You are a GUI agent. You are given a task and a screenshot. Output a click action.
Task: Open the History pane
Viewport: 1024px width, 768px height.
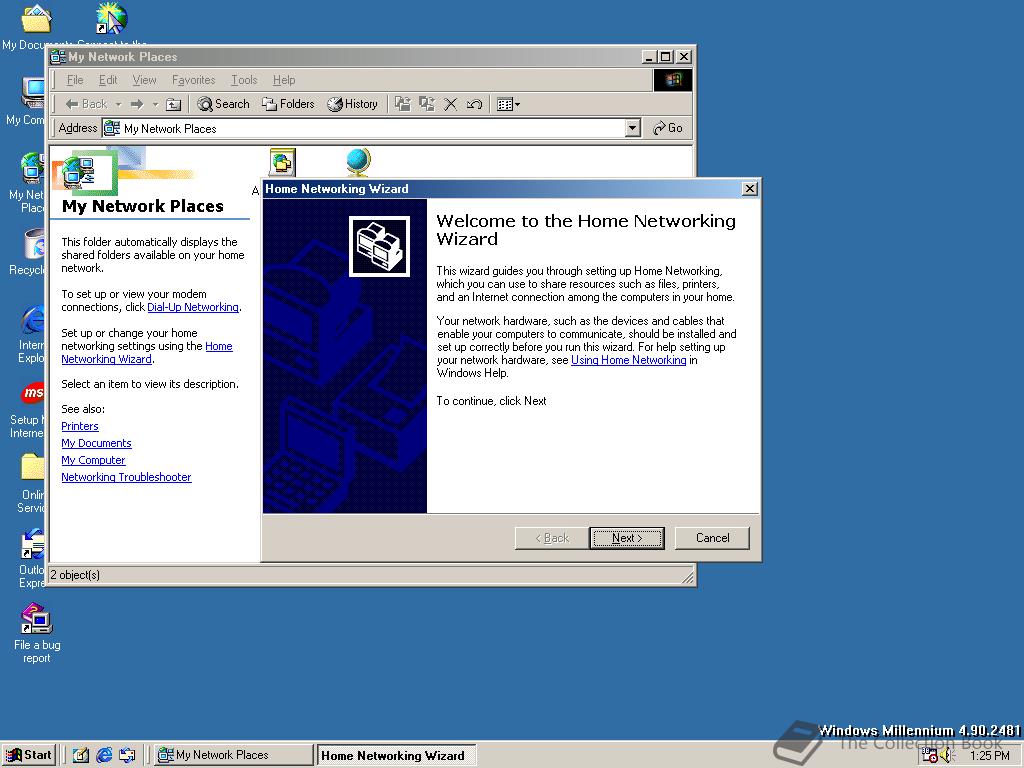pyautogui.click(x=353, y=104)
